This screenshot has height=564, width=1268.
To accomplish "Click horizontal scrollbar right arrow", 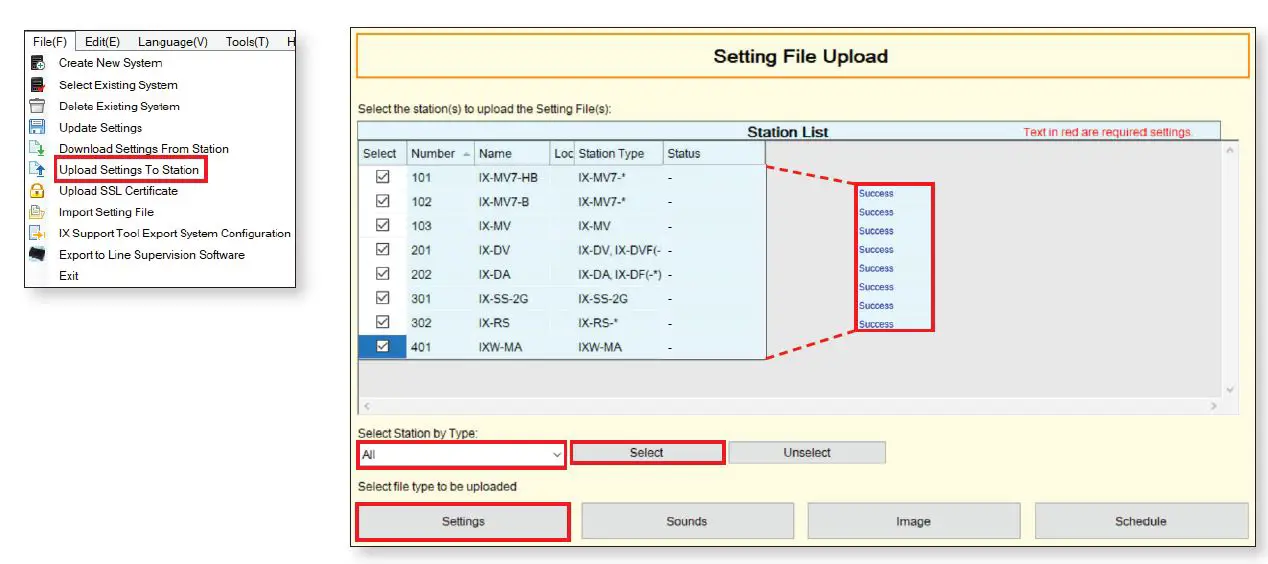I will (x=1214, y=406).
